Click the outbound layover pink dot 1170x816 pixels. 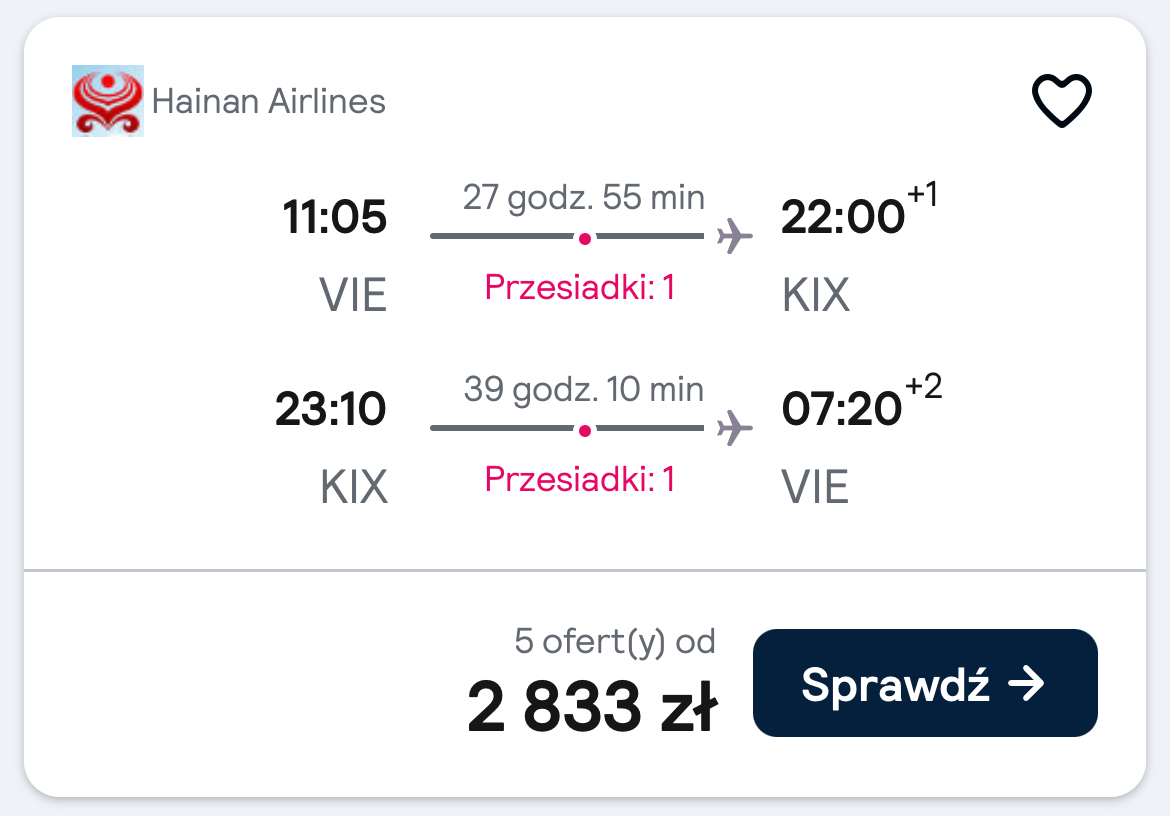point(585,239)
